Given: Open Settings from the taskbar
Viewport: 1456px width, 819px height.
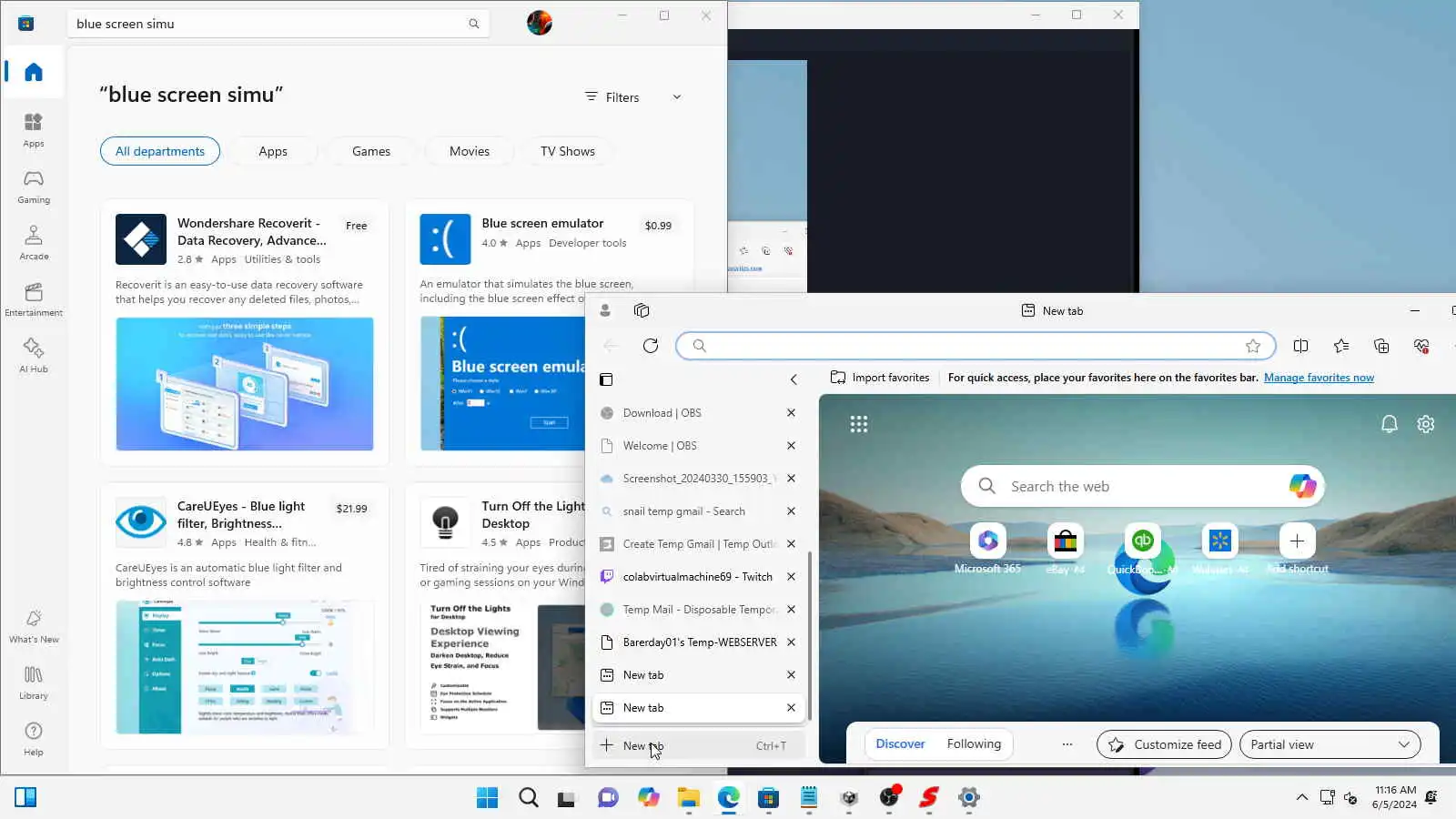Looking at the screenshot, I should [x=968, y=798].
